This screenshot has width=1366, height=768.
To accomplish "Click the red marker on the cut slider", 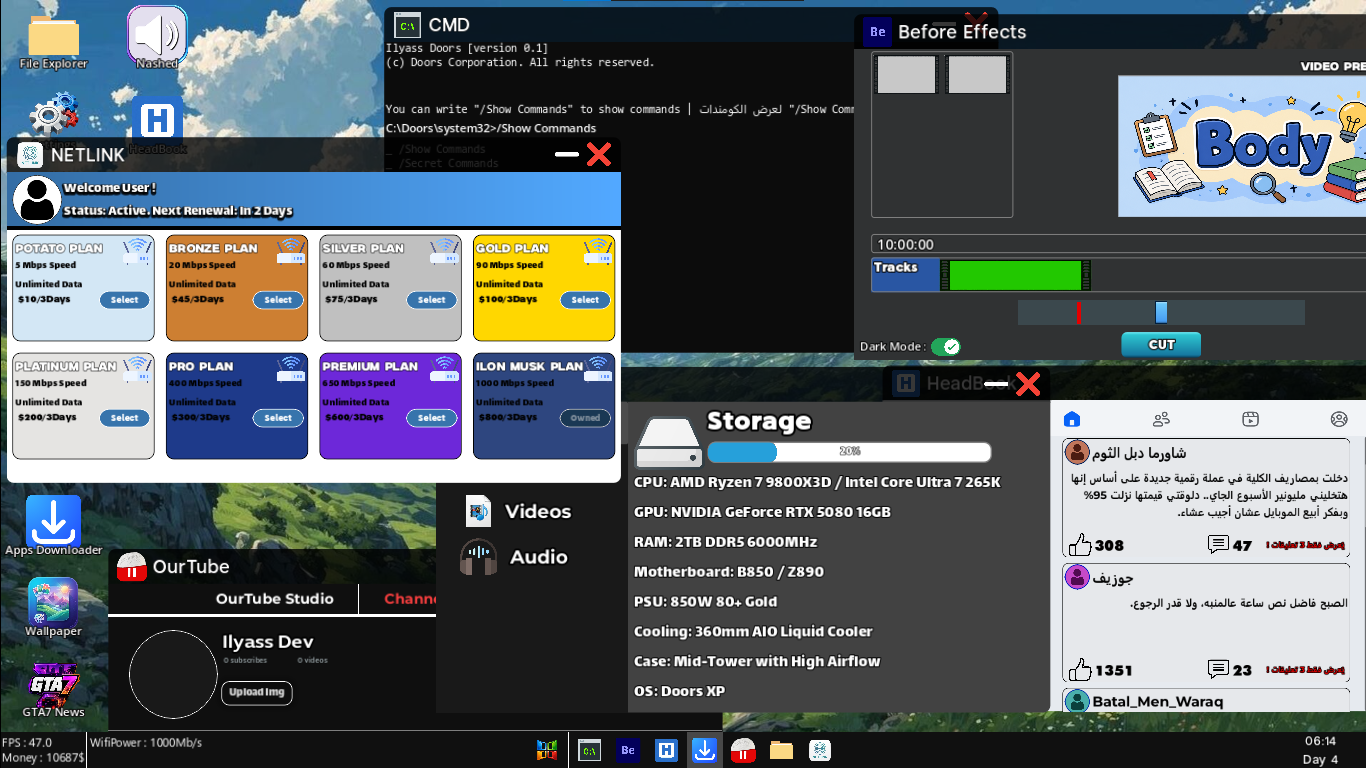I will click(1079, 313).
